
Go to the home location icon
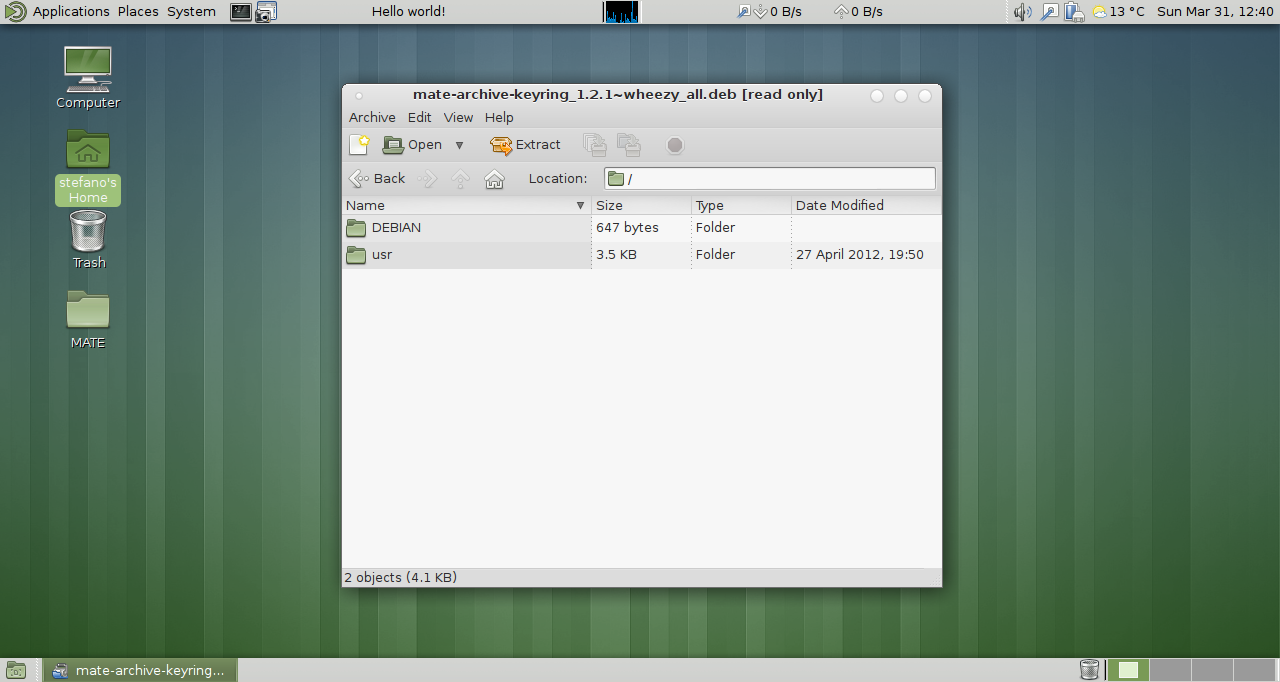point(494,179)
